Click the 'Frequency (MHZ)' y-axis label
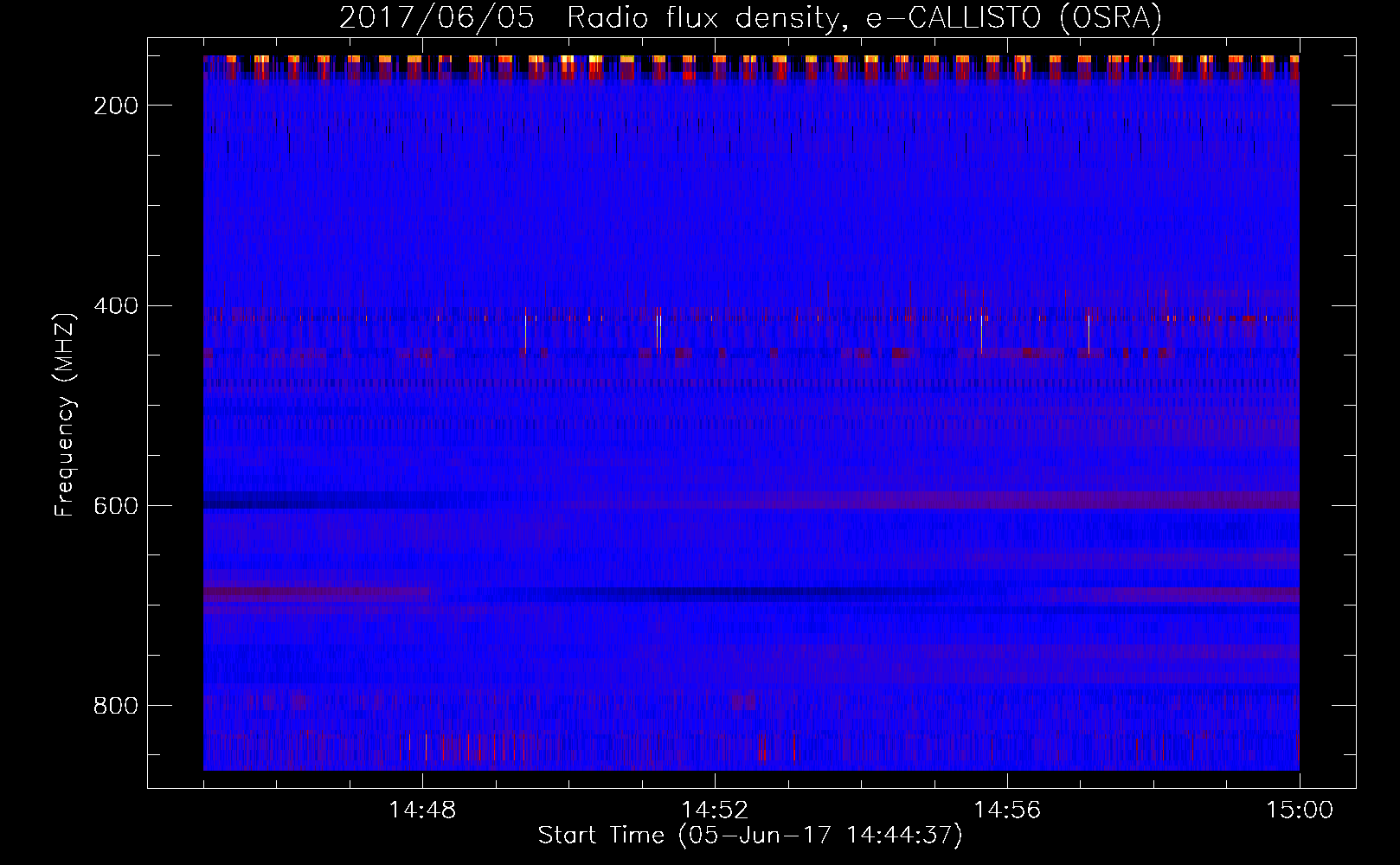Image resolution: width=1400 pixels, height=865 pixels. point(65,414)
